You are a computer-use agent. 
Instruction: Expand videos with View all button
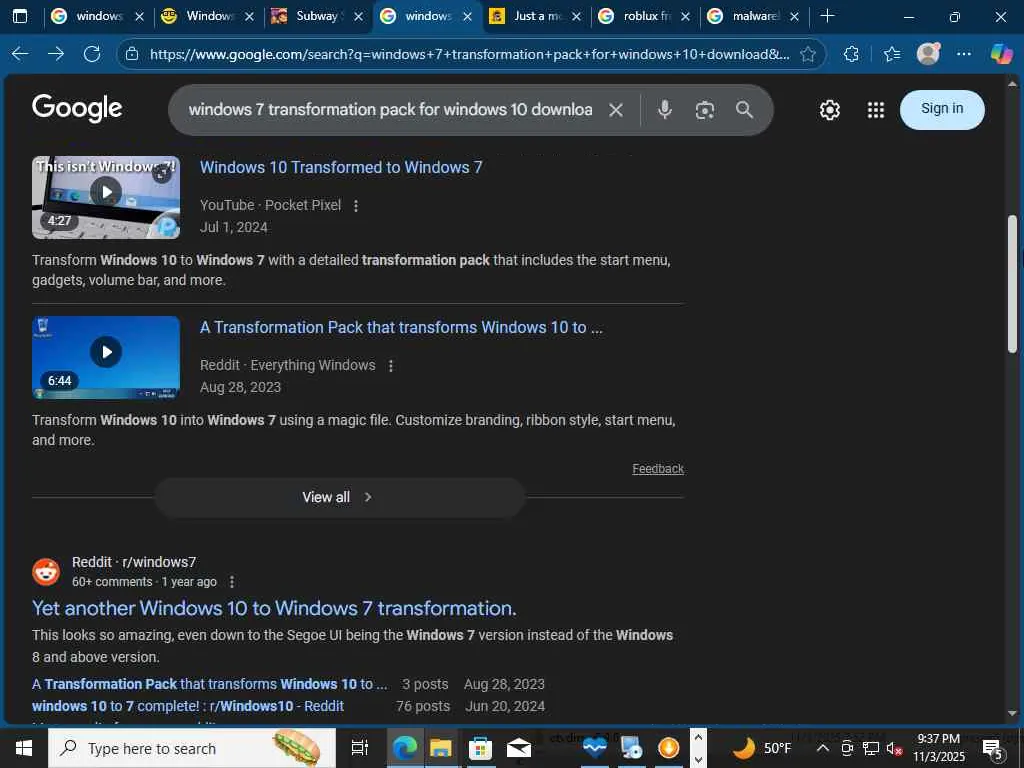(x=340, y=498)
